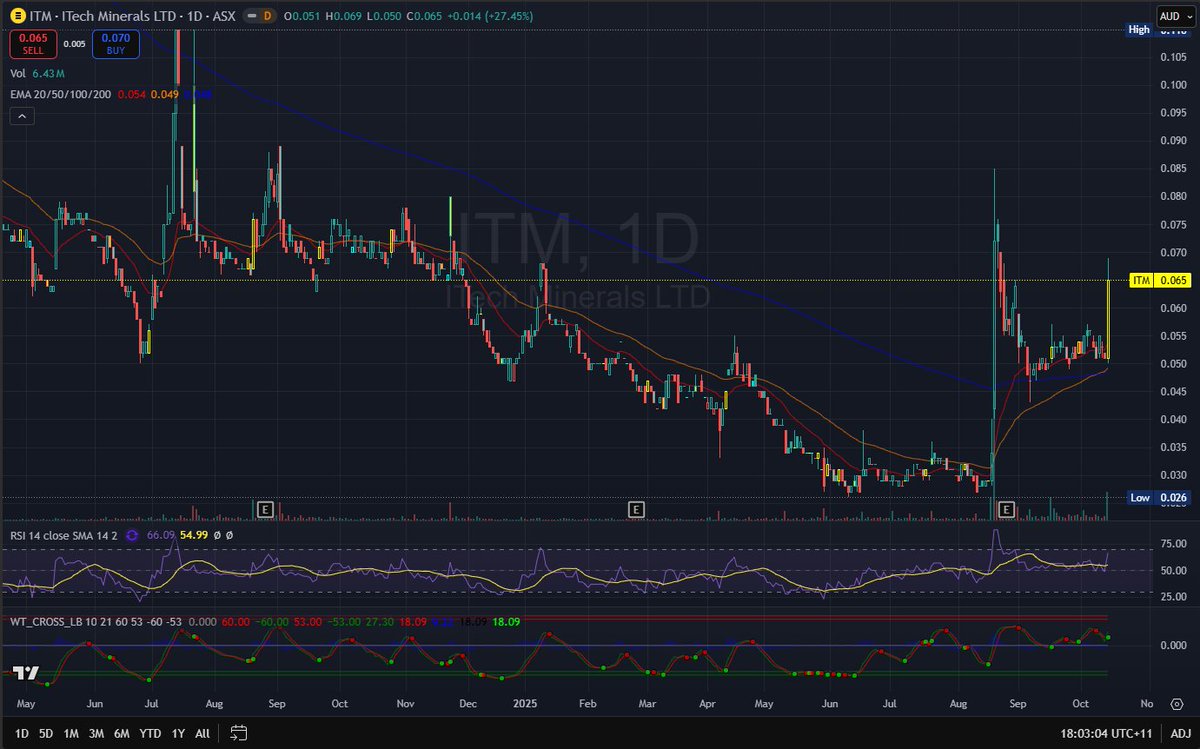The image size is (1200, 749).
Task: Open the Go to date calendar icon
Action: click(x=238, y=733)
